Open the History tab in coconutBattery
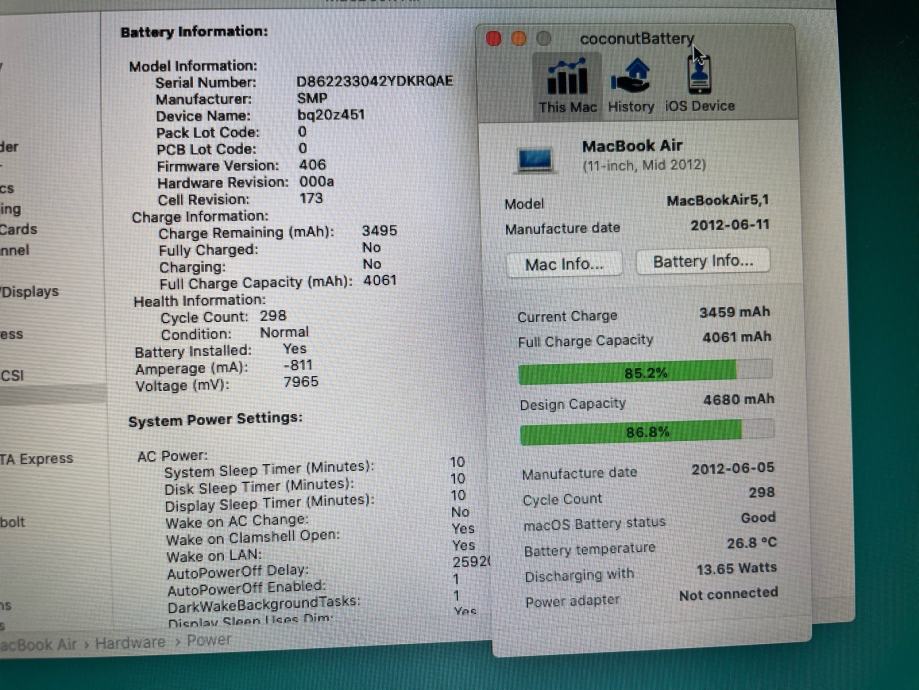This screenshot has width=919, height=690. coord(631,86)
